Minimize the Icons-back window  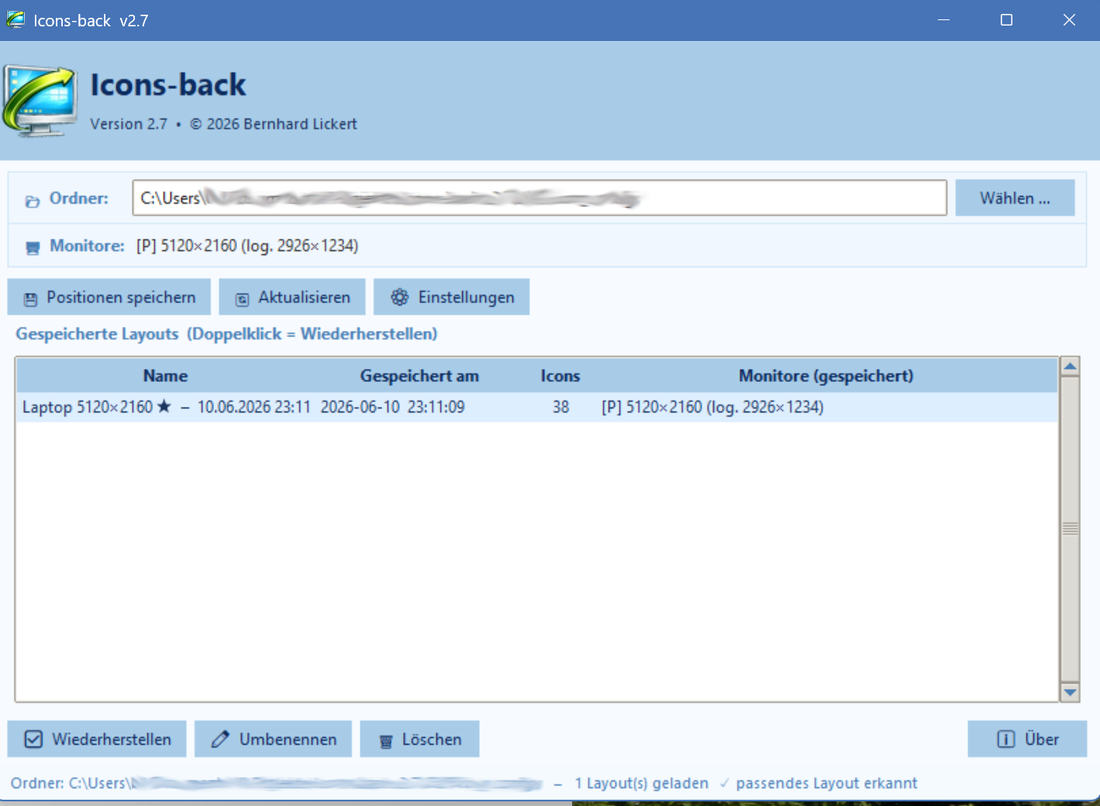click(x=944, y=20)
